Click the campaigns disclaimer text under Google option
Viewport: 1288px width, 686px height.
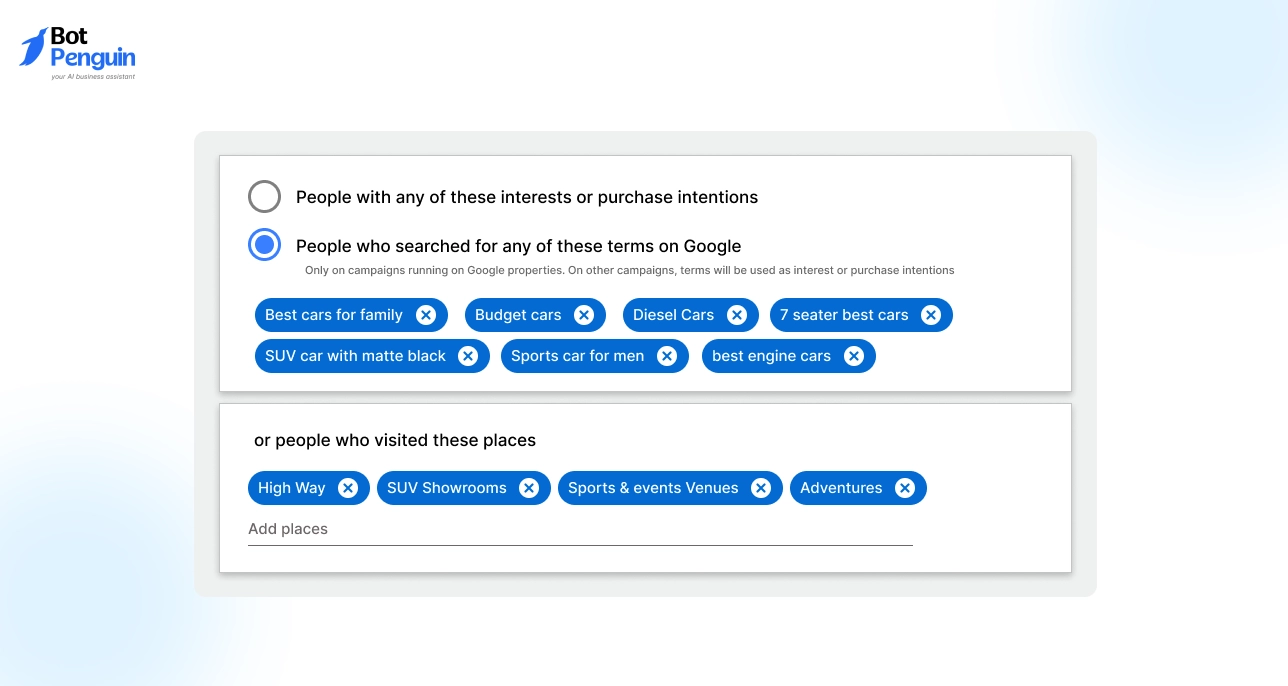[x=629, y=270]
